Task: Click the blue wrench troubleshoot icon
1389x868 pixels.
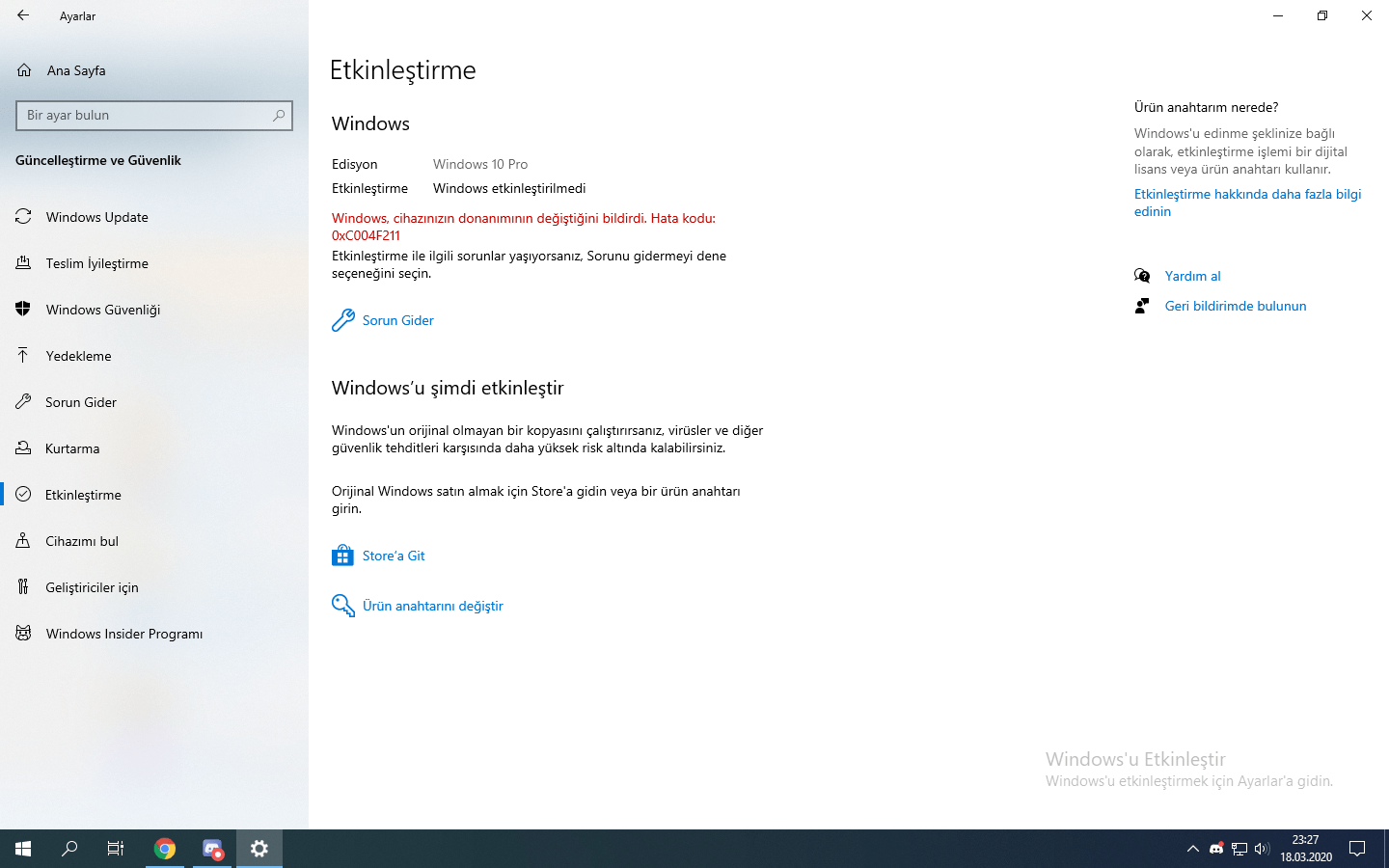Action: (343, 320)
